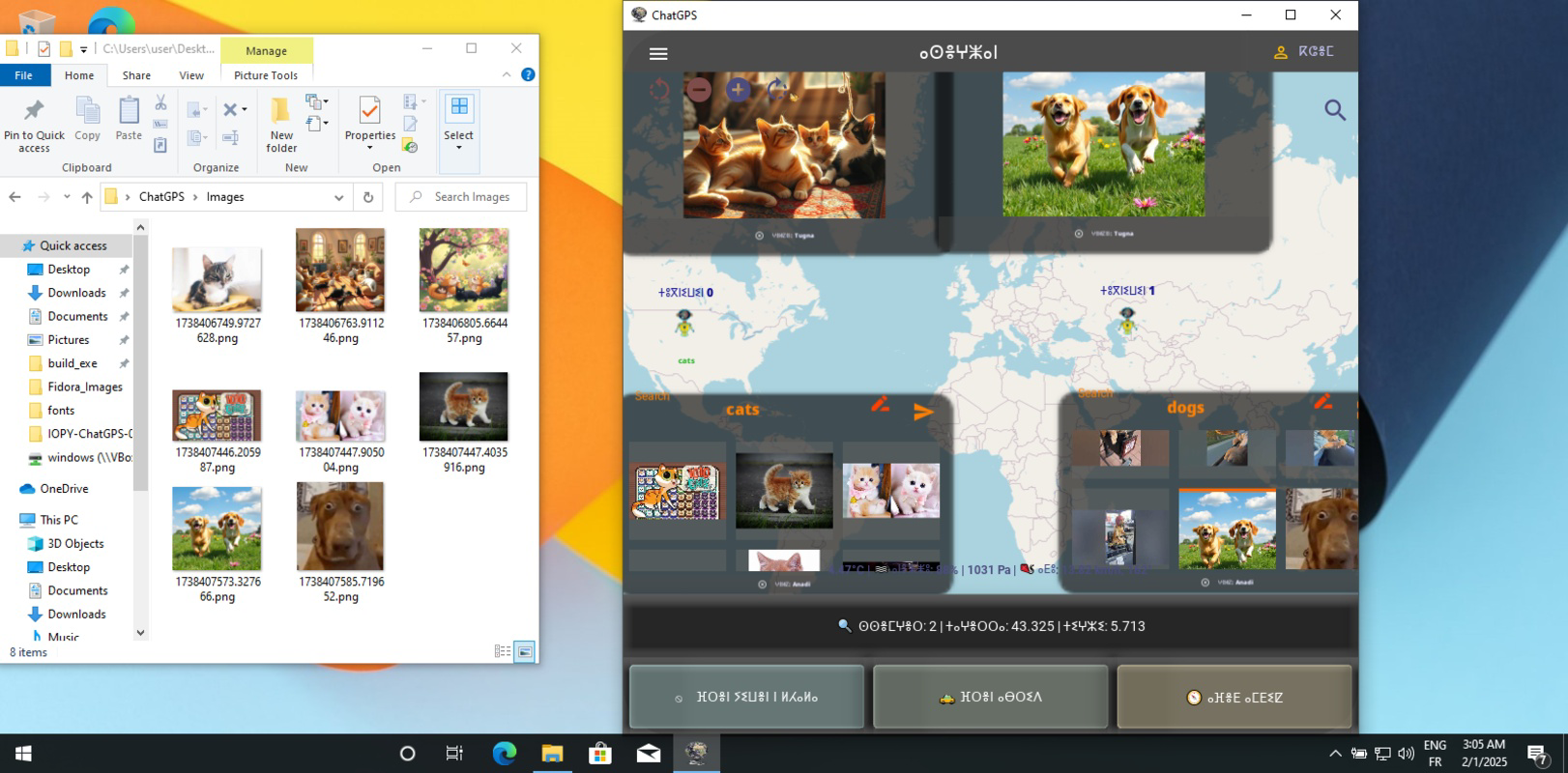
Task: Click the compass icon right button in ChatGPS
Action: 1234,697
